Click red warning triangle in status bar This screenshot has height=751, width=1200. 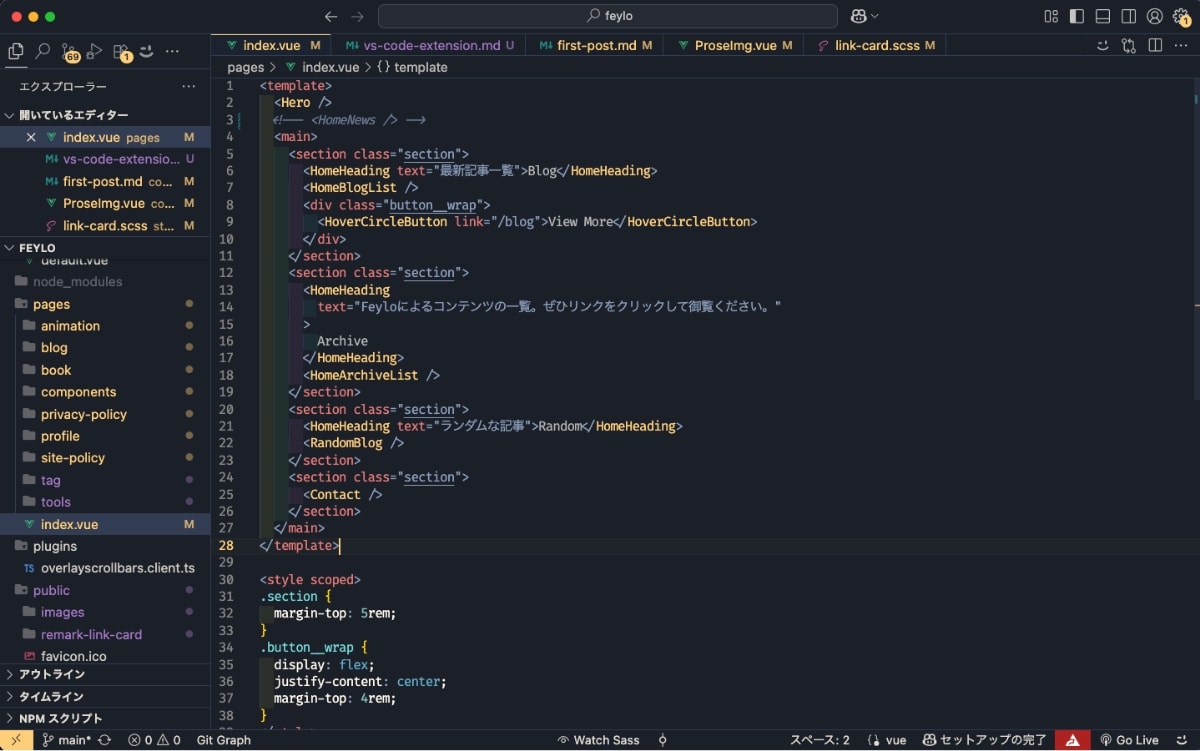coord(1072,740)
